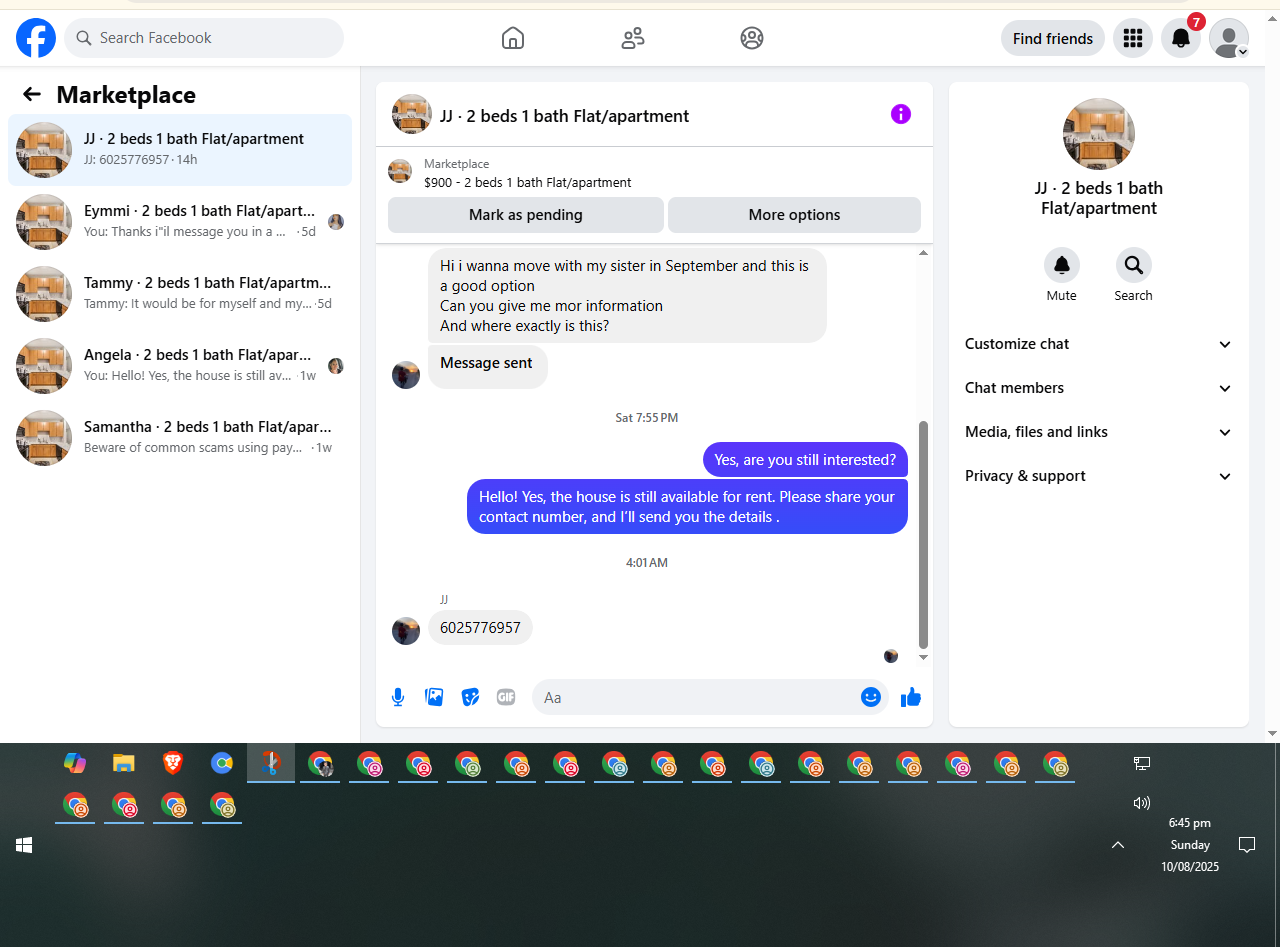Viewport: 1280px width, 947px height.
Task: Click the chat vertical scrollbar thumb
Action: pos(923,535)
